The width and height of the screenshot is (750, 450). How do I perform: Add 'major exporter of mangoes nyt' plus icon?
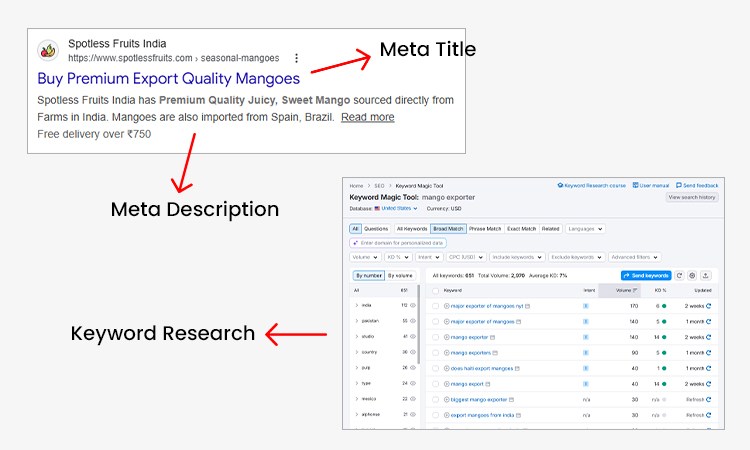pos(446,306)
